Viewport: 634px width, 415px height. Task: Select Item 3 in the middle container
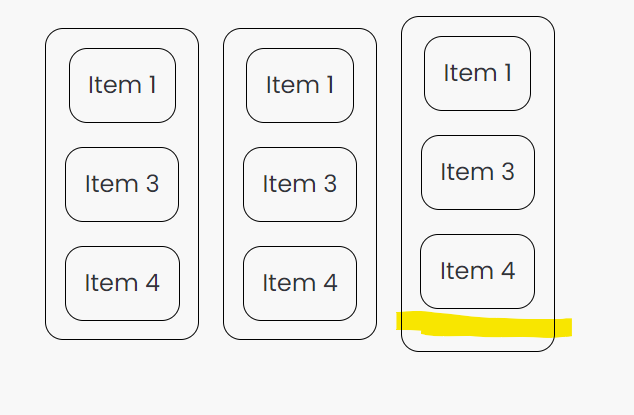300,184
